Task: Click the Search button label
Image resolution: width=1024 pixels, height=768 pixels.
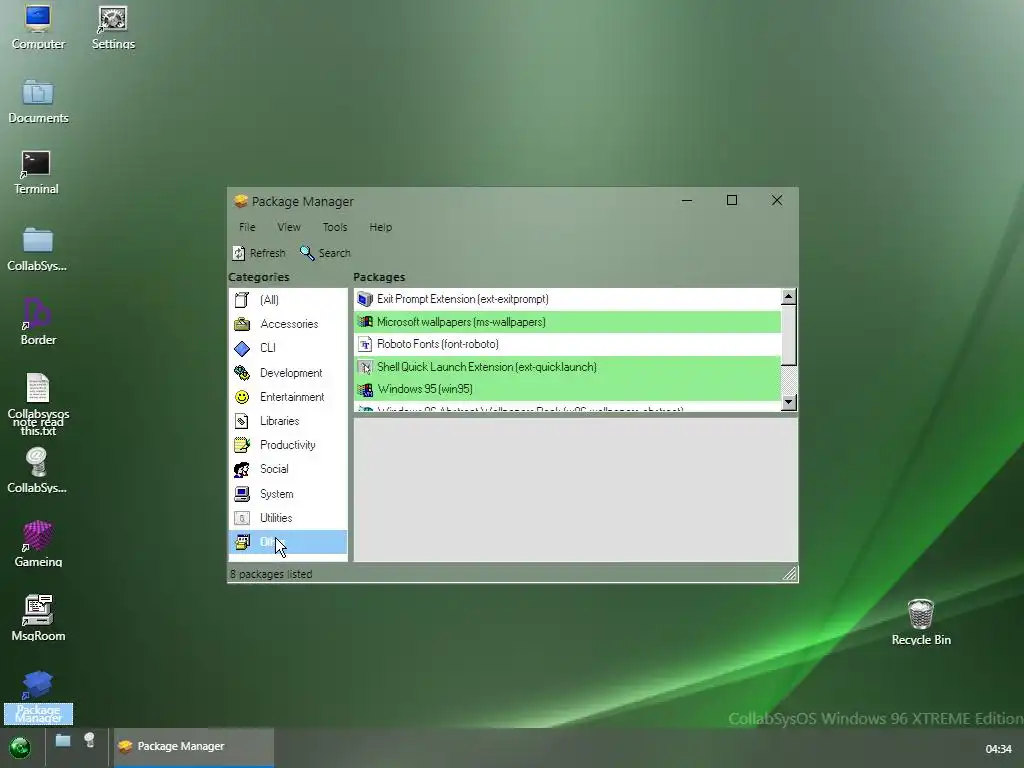Action: coord(334,253)
